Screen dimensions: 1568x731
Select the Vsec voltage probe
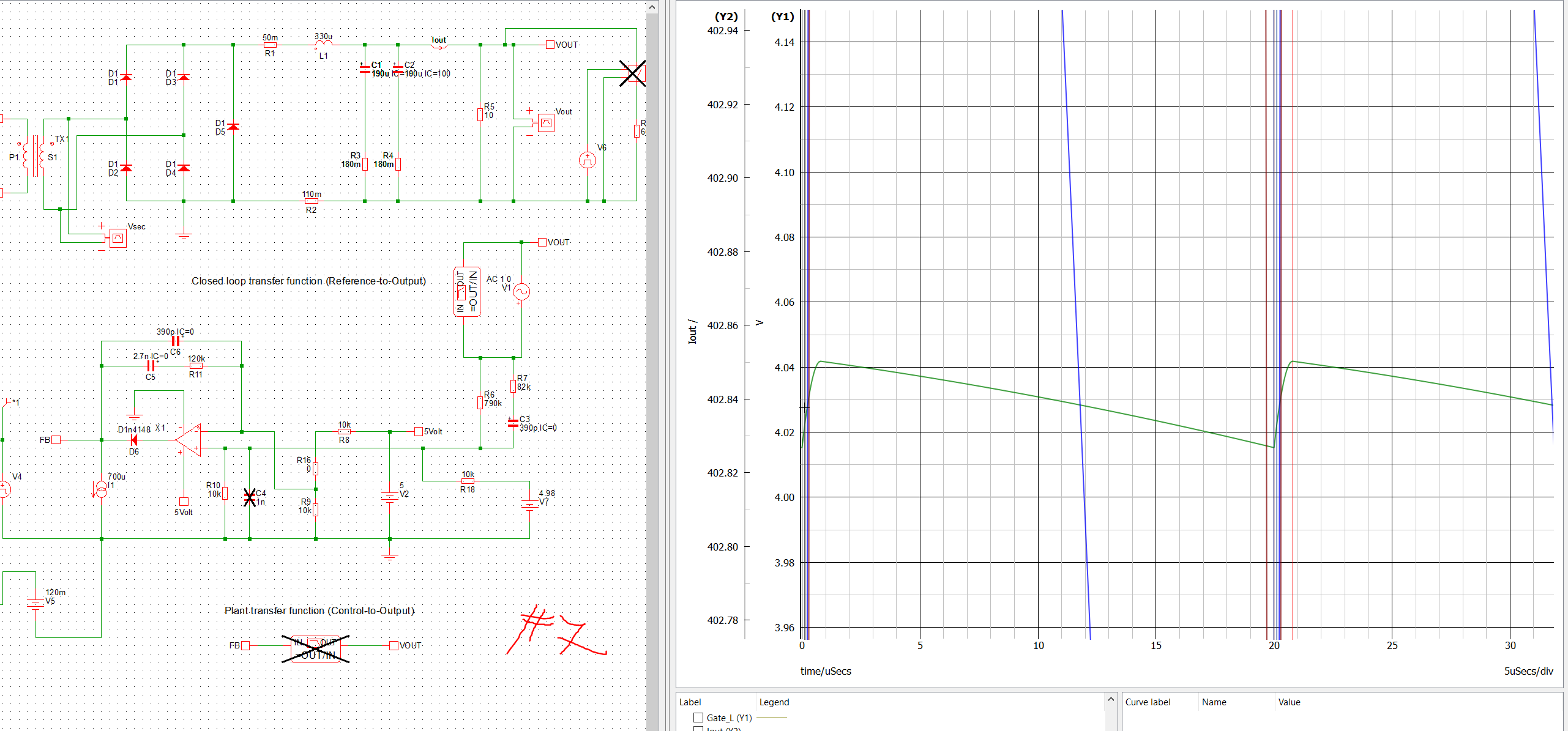pyautogui.click(x=118, y=238)
